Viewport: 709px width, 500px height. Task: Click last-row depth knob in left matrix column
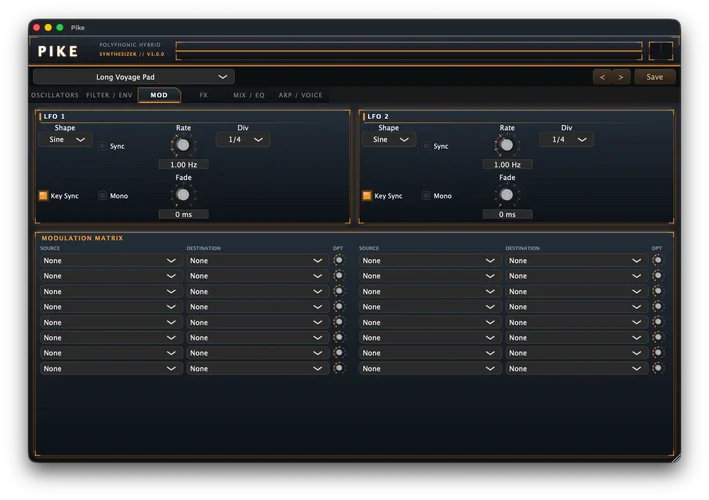click(339, 368)
